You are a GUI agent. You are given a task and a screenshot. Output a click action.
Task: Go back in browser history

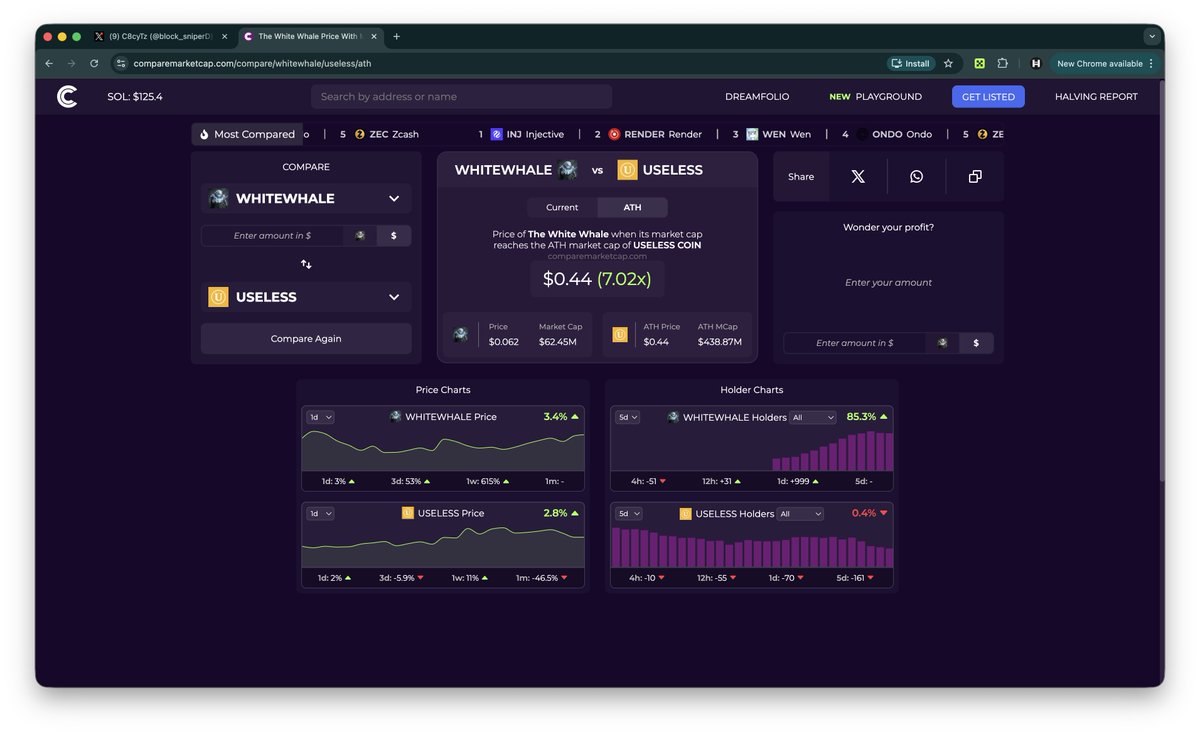click(49, 63)
